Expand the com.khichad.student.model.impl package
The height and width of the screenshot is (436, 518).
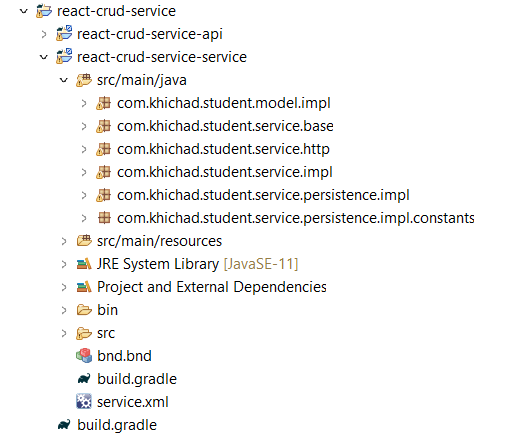click(x=84, y=103)
